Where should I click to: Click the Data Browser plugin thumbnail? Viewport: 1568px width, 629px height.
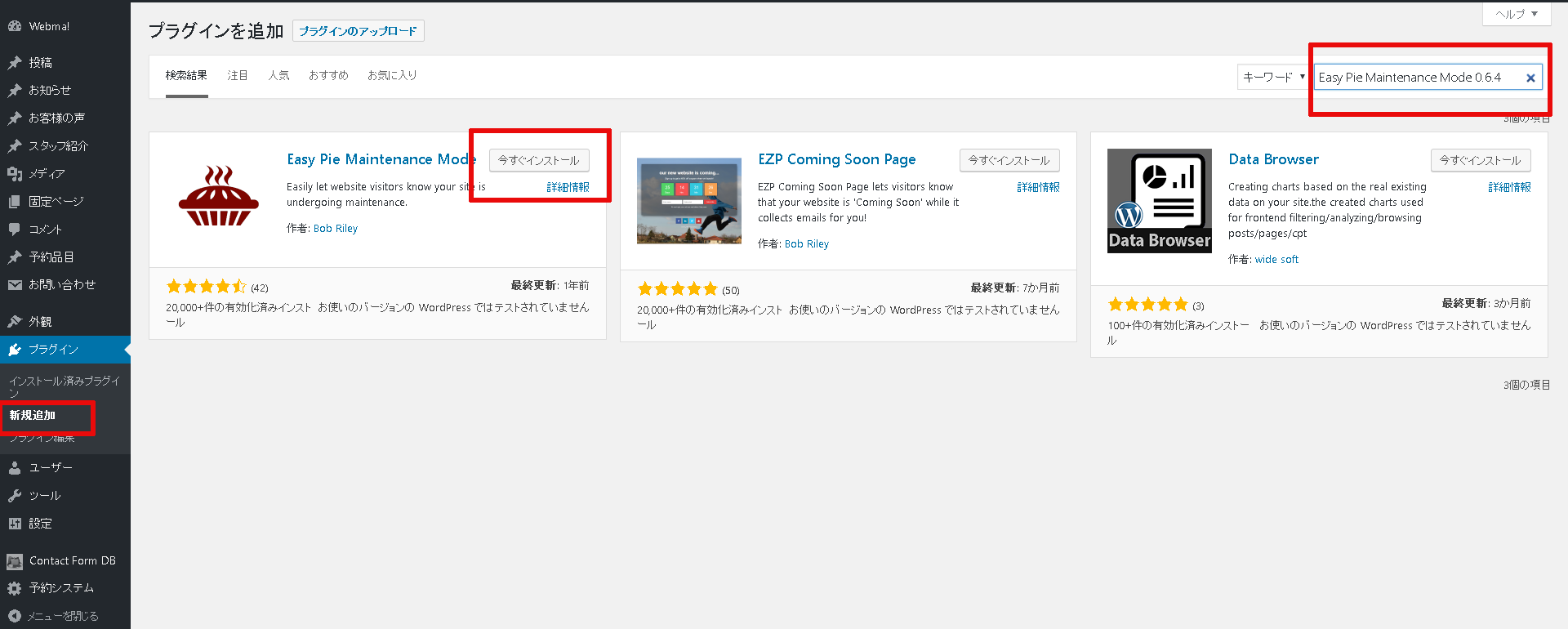(1160, 201)
